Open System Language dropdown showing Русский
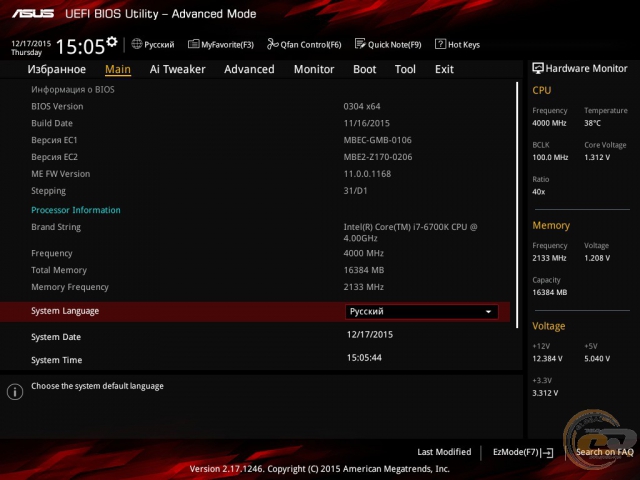This screenshot has width=640, height=480. click(x=422, y=312)
